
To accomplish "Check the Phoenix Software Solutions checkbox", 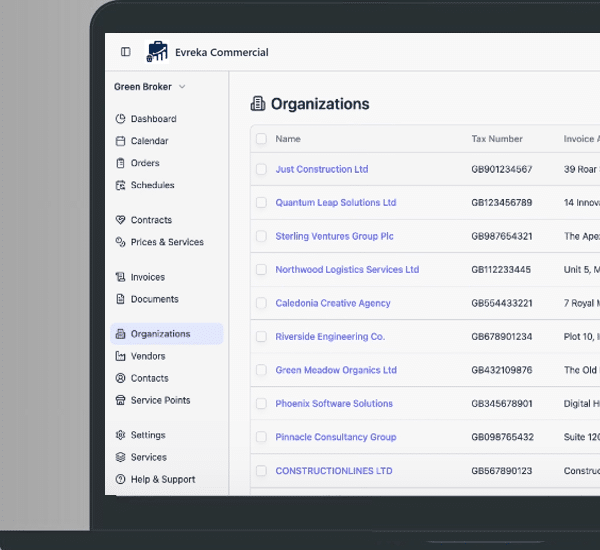I will tap(261, 403).
